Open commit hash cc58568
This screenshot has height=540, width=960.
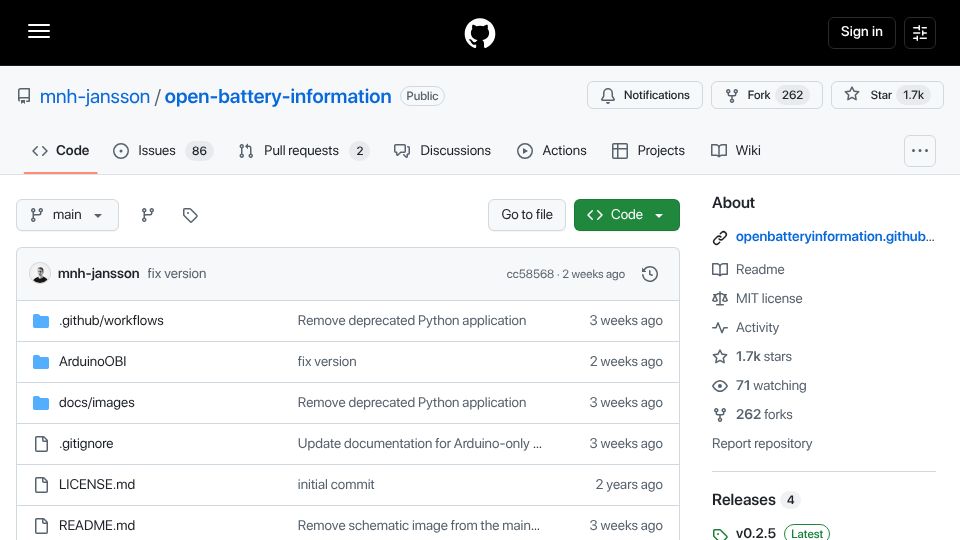530,274
